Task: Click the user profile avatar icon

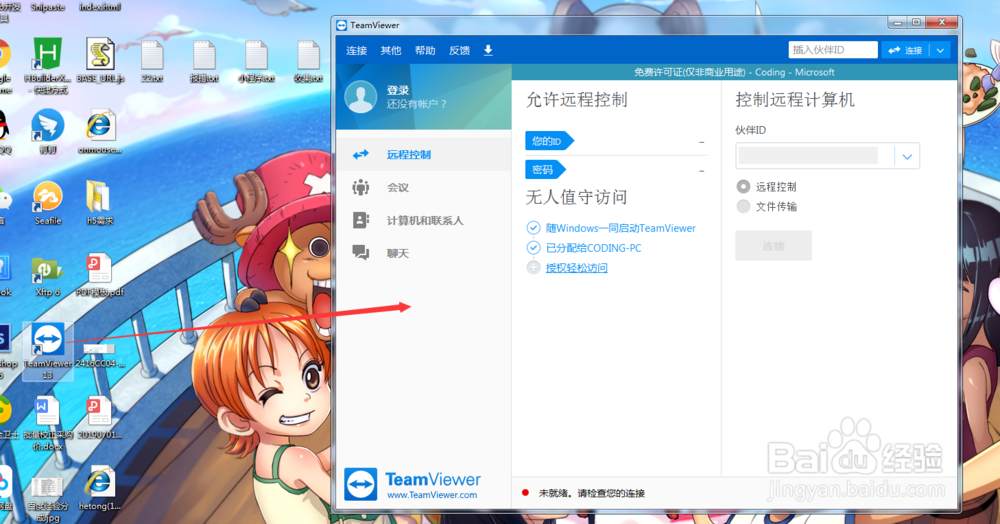Action: pyautogui.click(x=361, y=97)
